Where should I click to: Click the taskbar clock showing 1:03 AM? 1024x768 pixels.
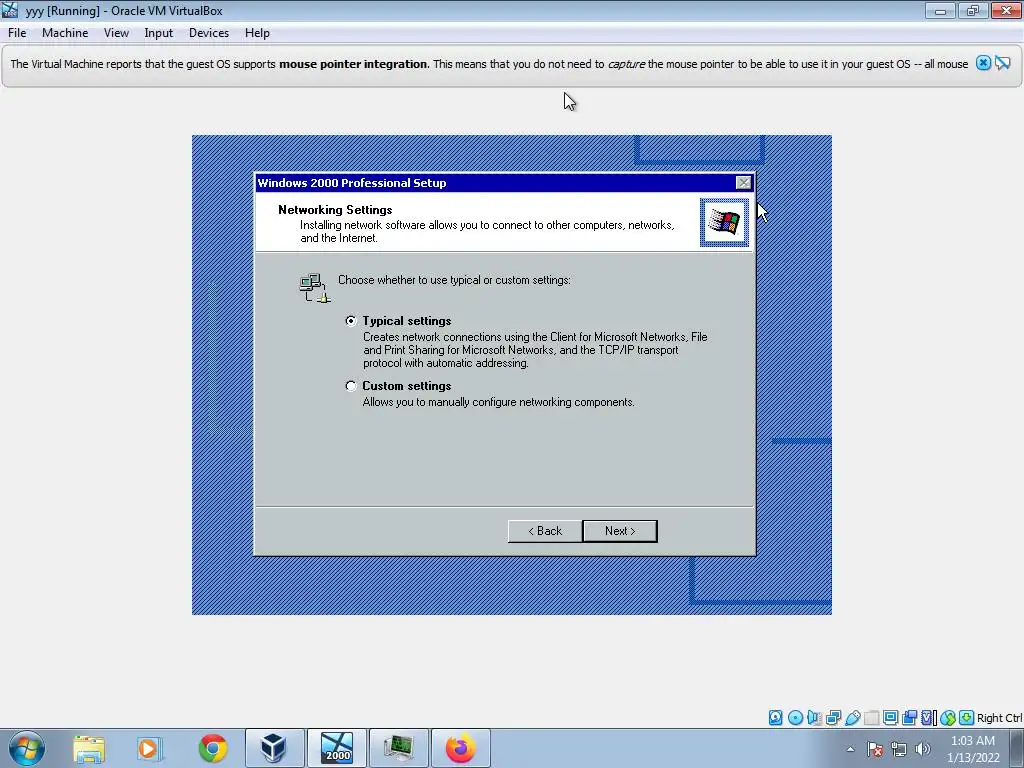tap(973, 749)
